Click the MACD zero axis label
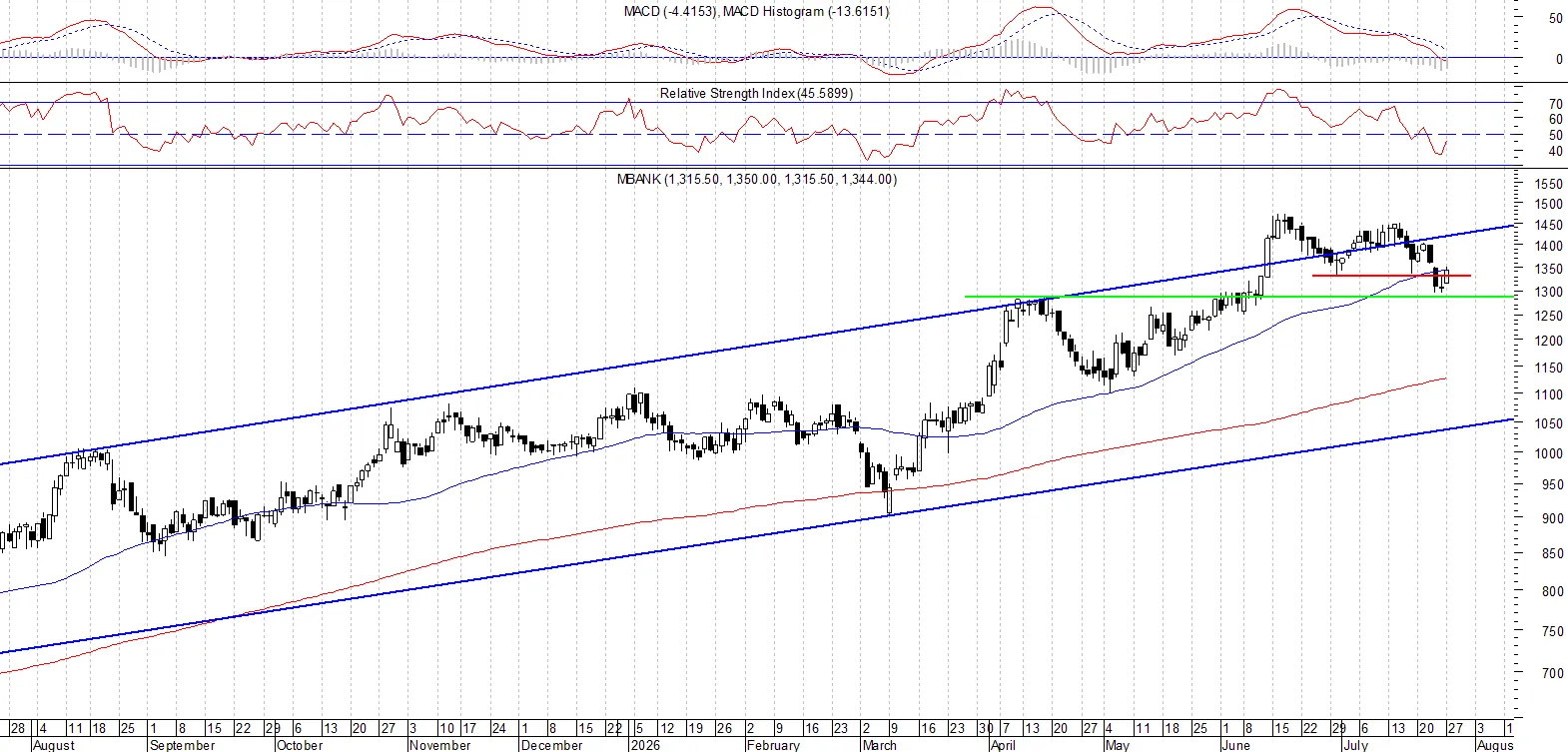 [1559, 60]
